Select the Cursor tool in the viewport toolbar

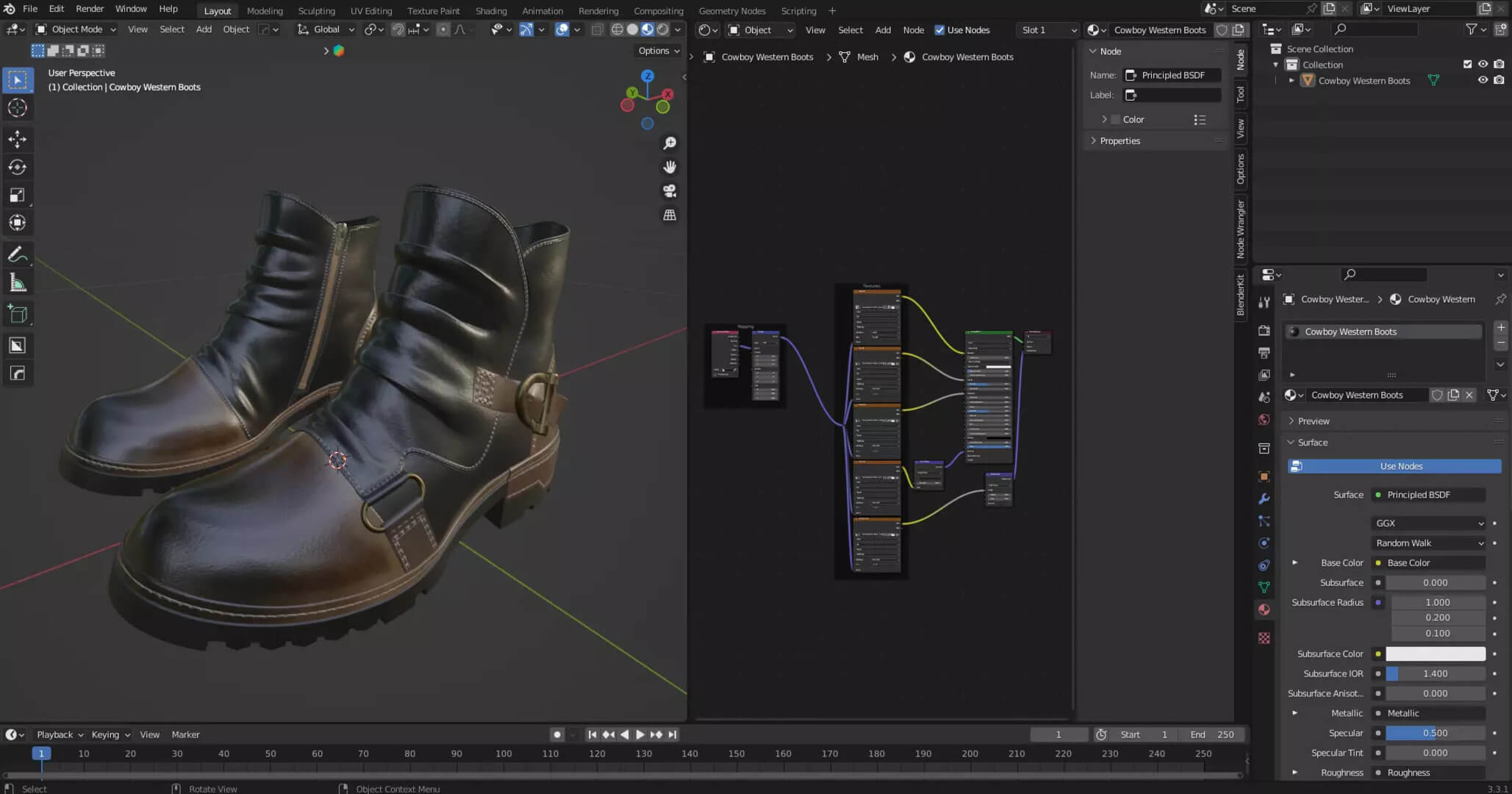[18, 108]
